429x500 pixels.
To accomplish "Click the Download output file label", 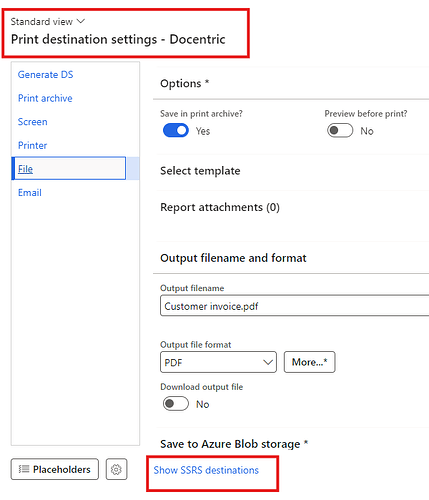I will click(201, 387).
